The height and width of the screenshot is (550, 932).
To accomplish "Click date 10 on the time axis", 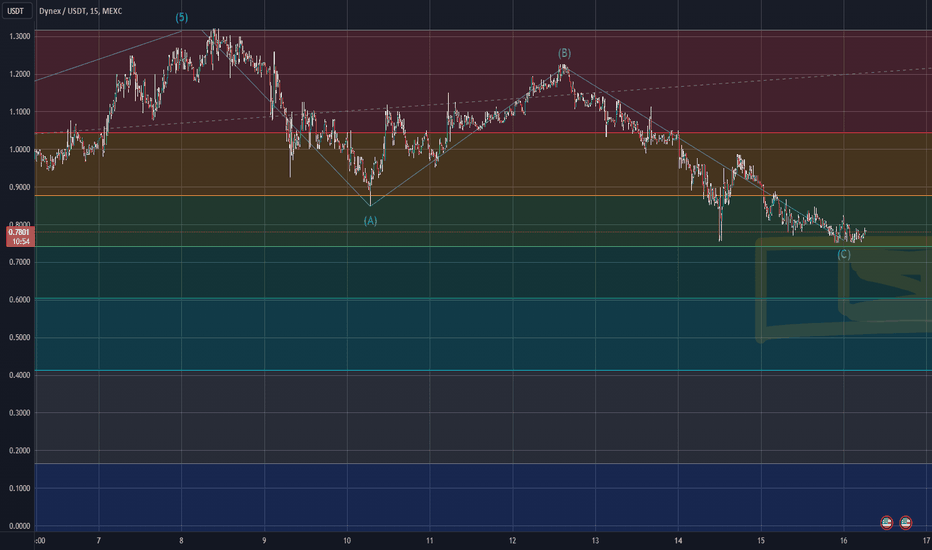I will pyautogui.click(x=347, y=540).
